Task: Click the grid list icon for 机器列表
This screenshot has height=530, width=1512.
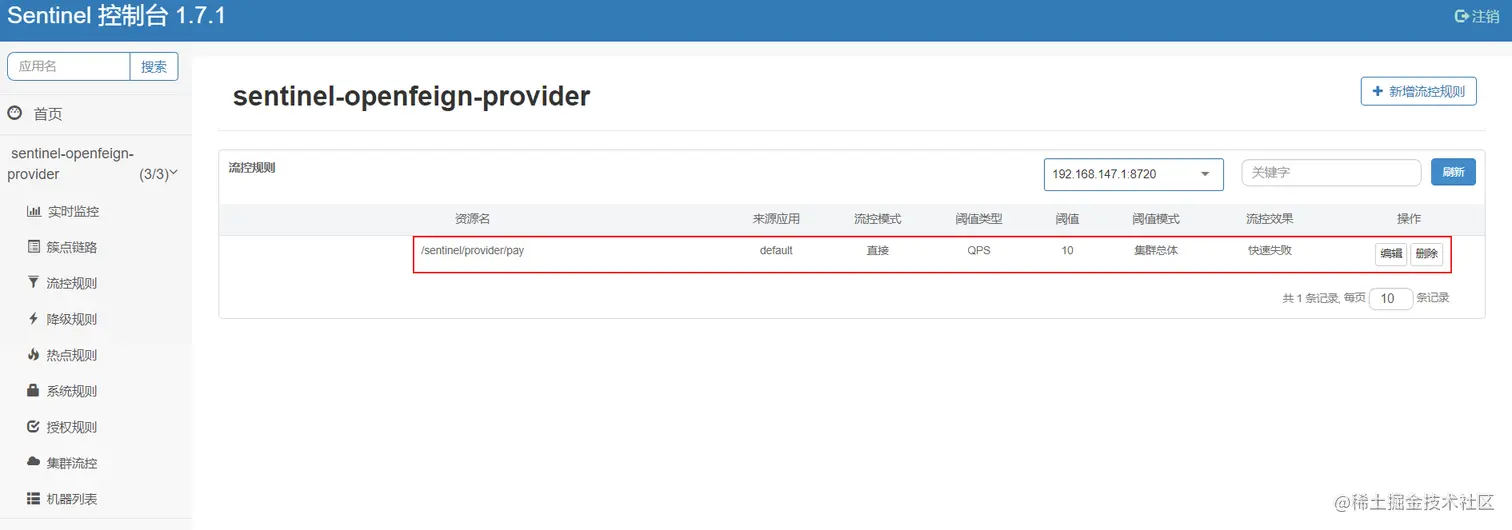Action: (33, 498)
